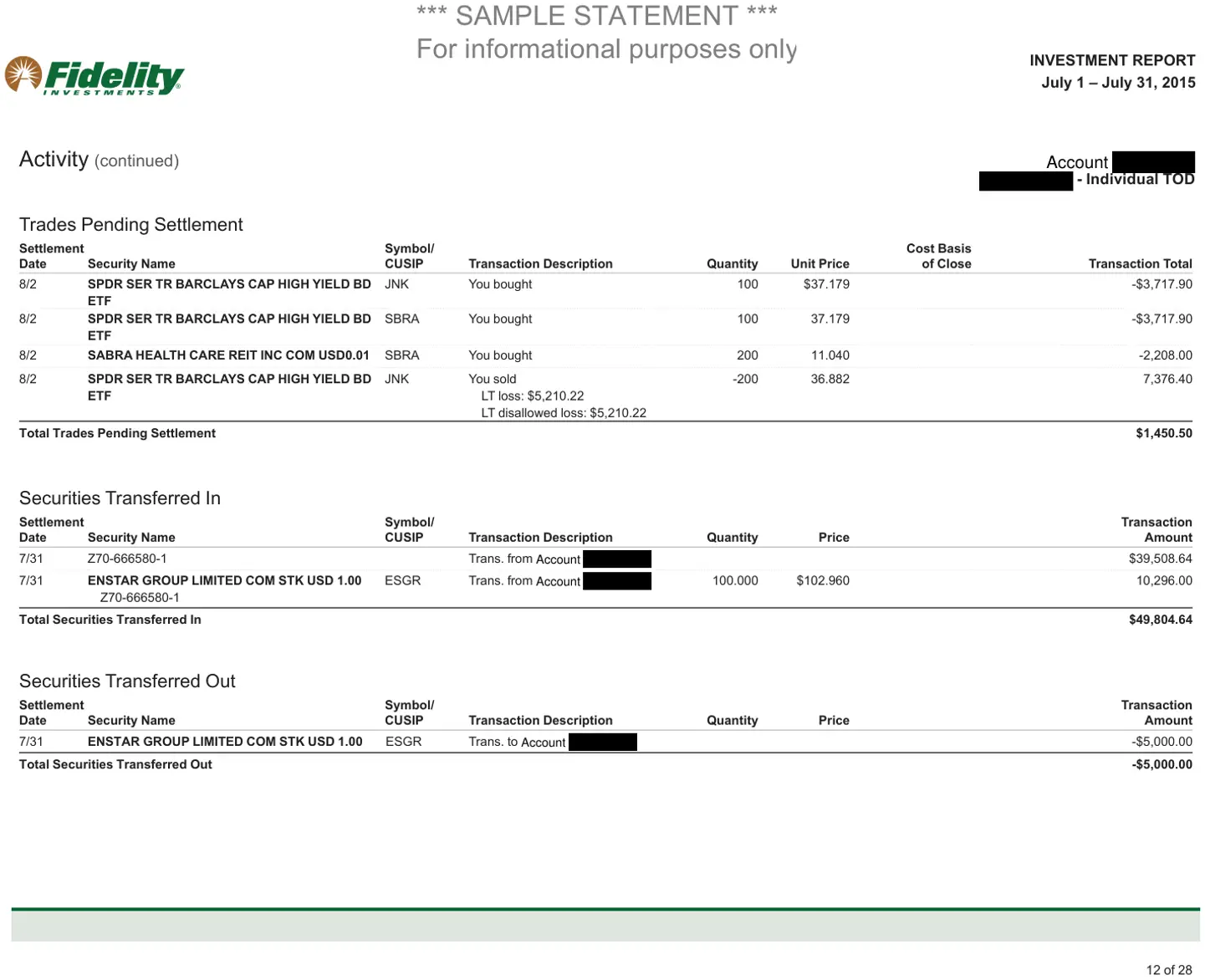The width and height of the screenshot is (1205, 980).
Task: Click the -$5,000.00 amount in ESGR row
Action: 1162,742
